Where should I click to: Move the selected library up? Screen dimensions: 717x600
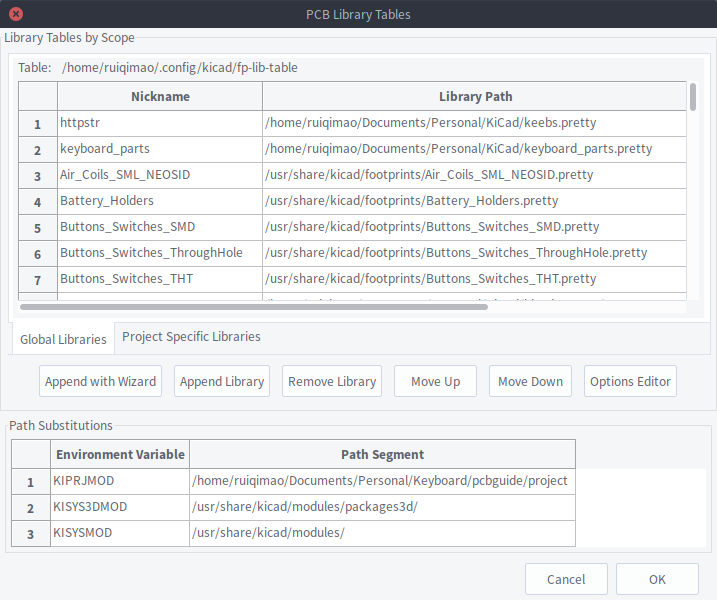click(x=435, y=381)
